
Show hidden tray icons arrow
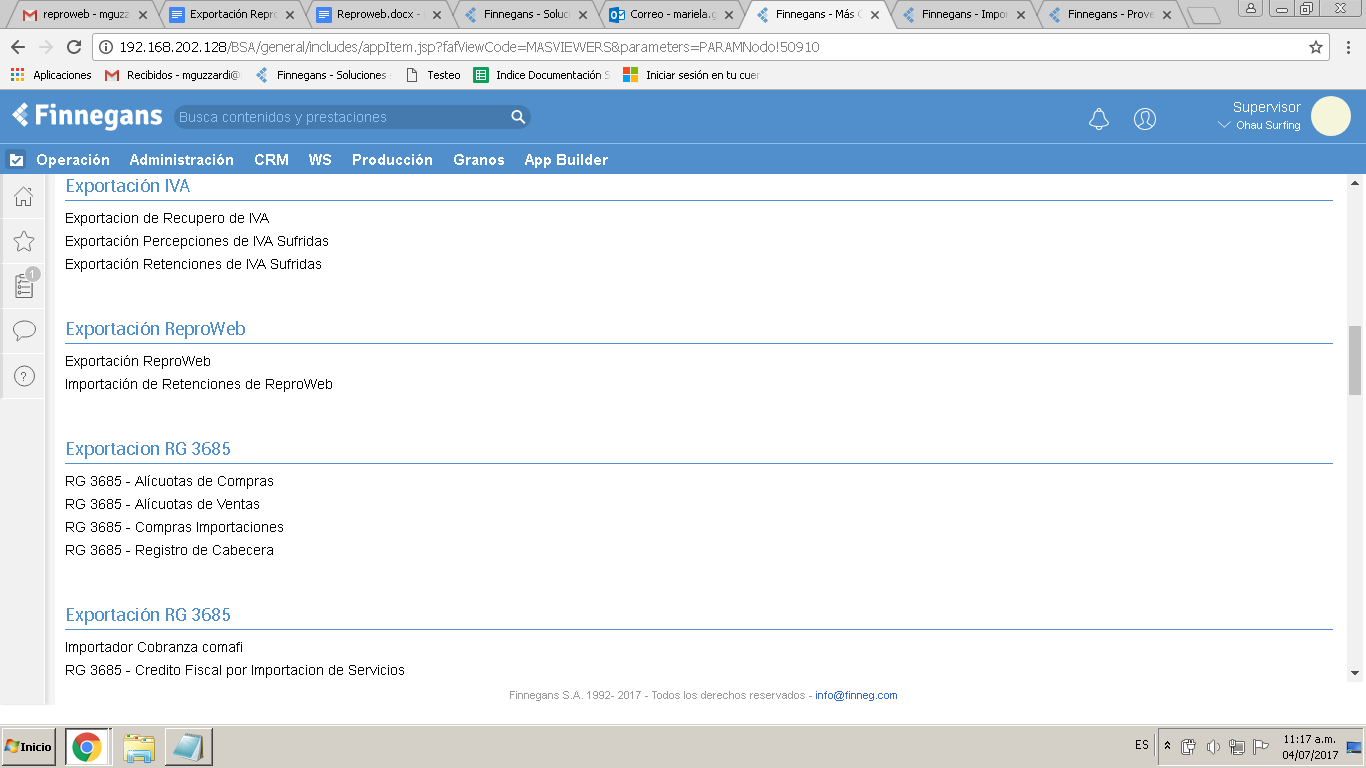(x=1167, y=746)
